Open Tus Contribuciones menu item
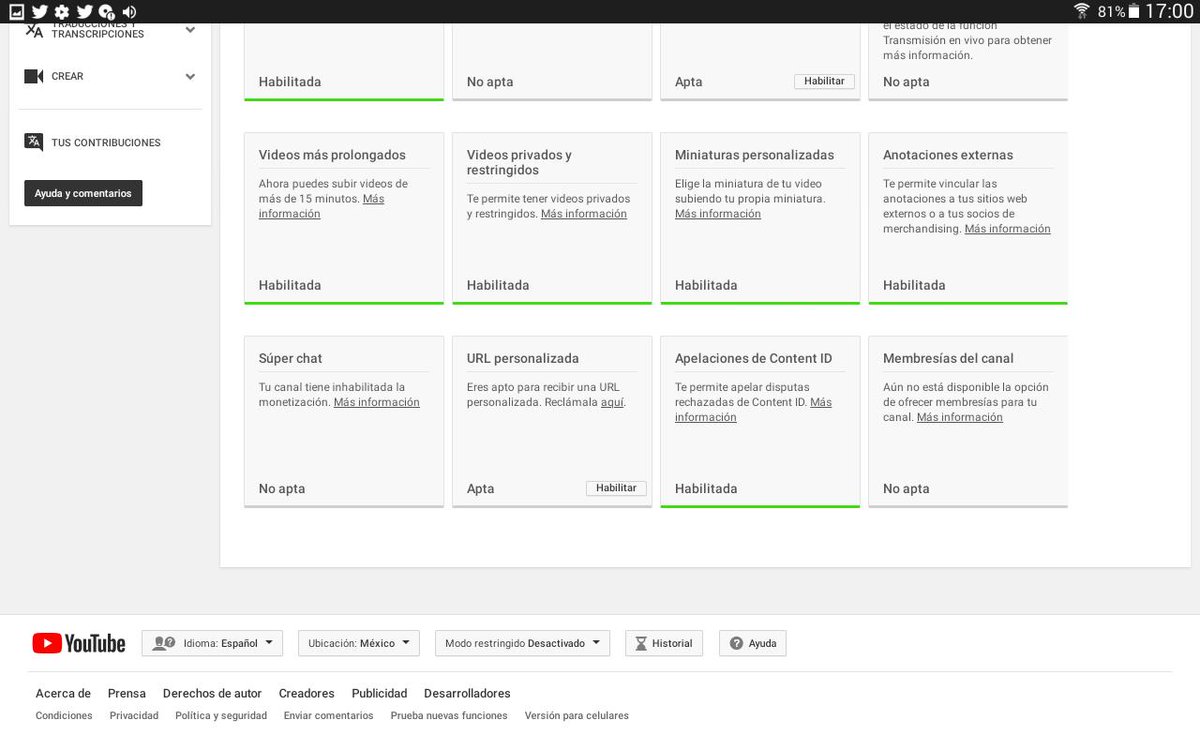This screenshot has width=1200, height=750. coord(106,143)
